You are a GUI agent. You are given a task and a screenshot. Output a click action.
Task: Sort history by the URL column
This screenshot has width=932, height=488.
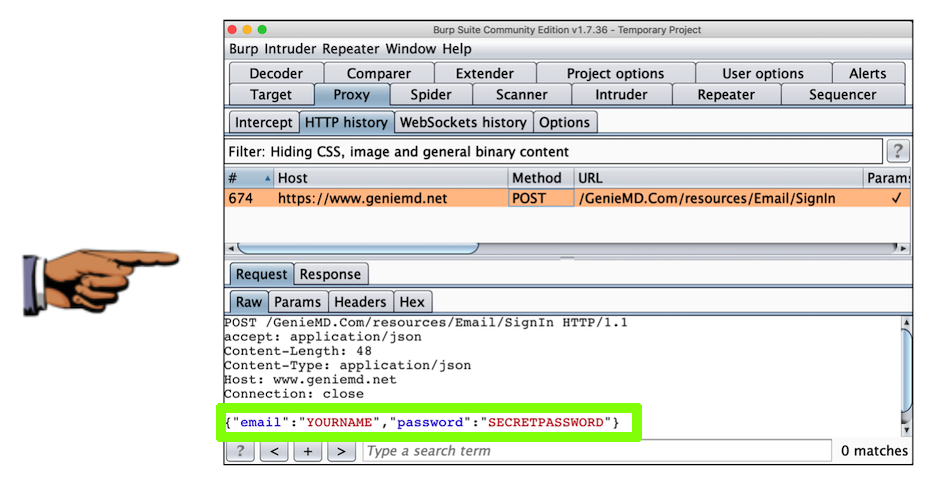[x=718, y=178]
